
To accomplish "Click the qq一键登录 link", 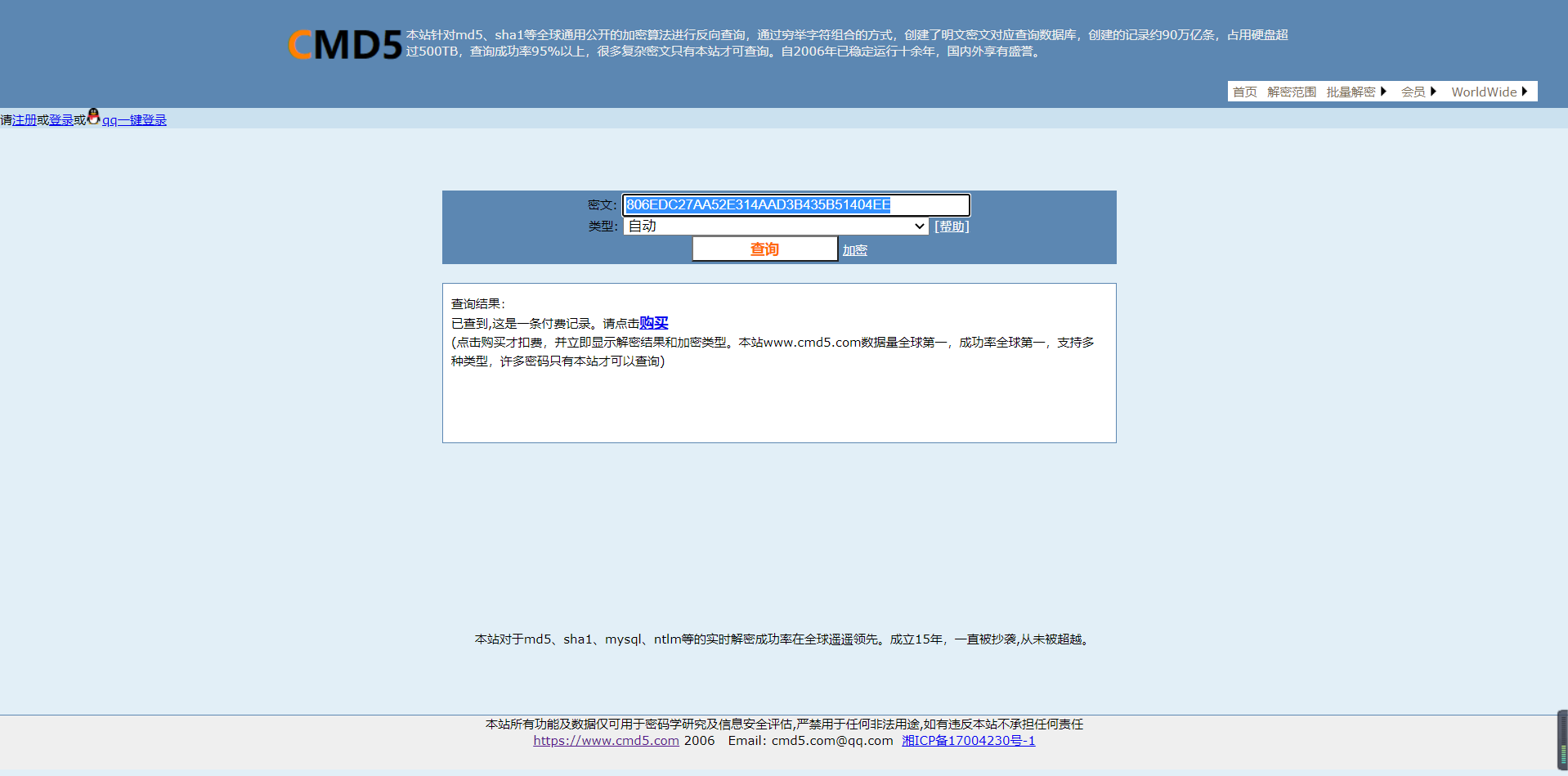I will pyautogui.click(x=135, y=119).
